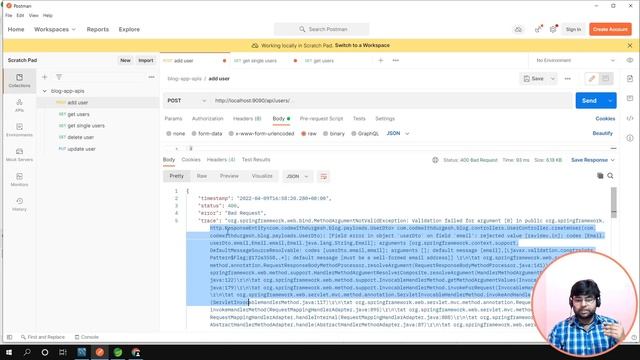Click the Import button
Viewport: 640px width, 360px height.
(x=146, y=60)
